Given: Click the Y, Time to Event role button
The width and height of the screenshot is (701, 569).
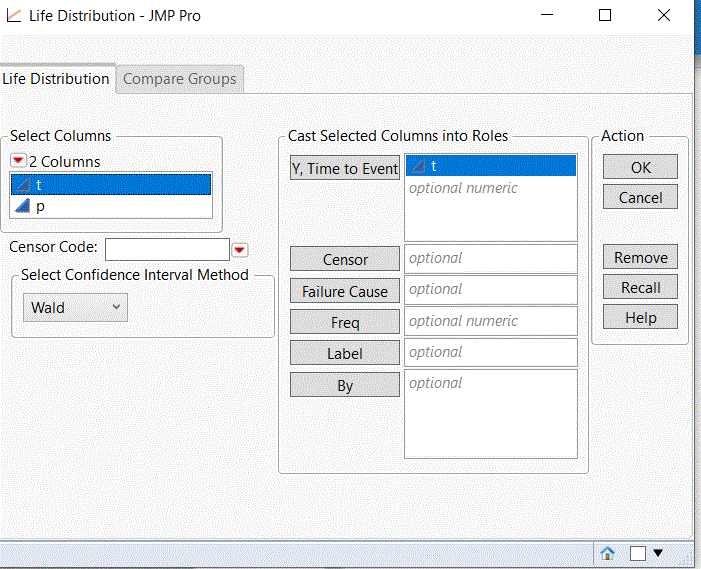Looking at the screenshot, I should tap(345, 168).
